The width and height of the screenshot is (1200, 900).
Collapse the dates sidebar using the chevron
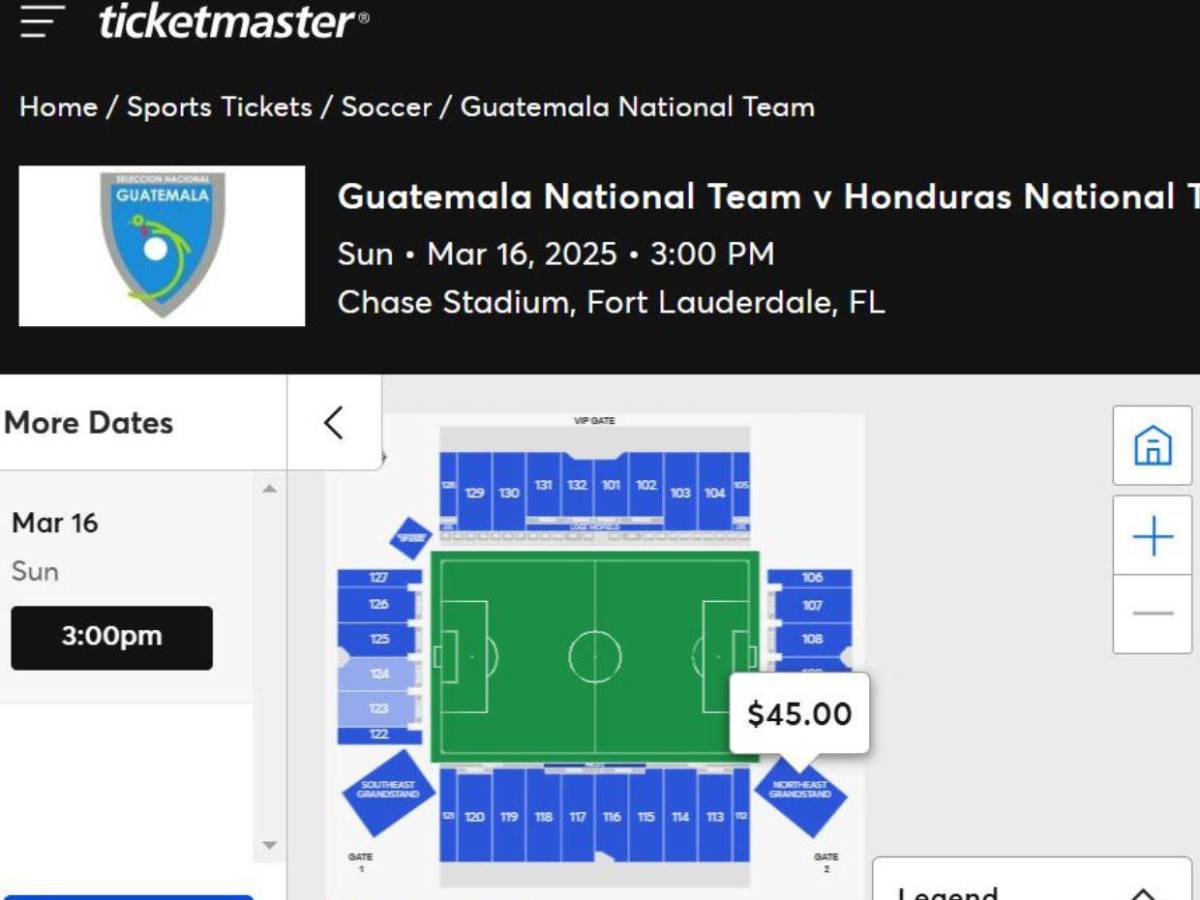[333, 422]
